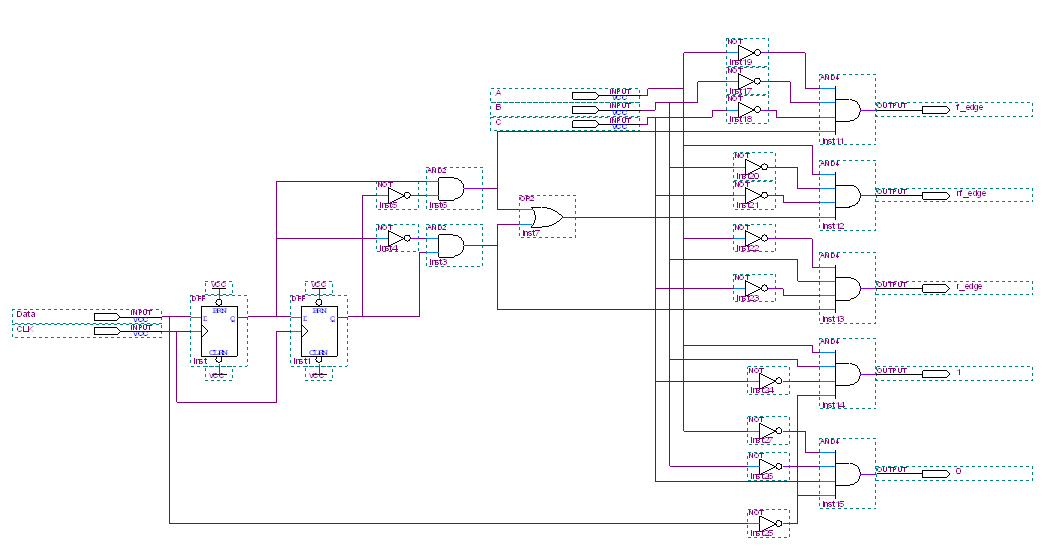Select the AND4 gate driving rf_edge
1044x556 pixels.
(847, 195)
